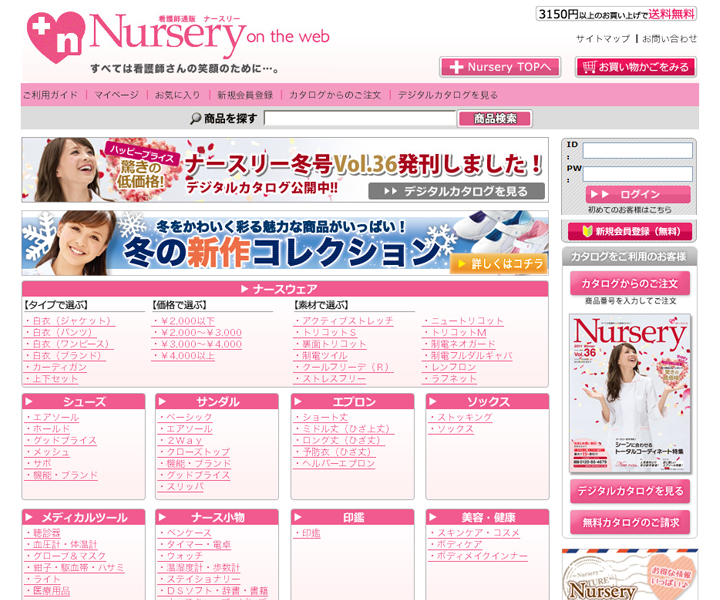Open the shopping cart お買い物かごをみる
This screenshot has height=600, width=720.
click(636, 67)
